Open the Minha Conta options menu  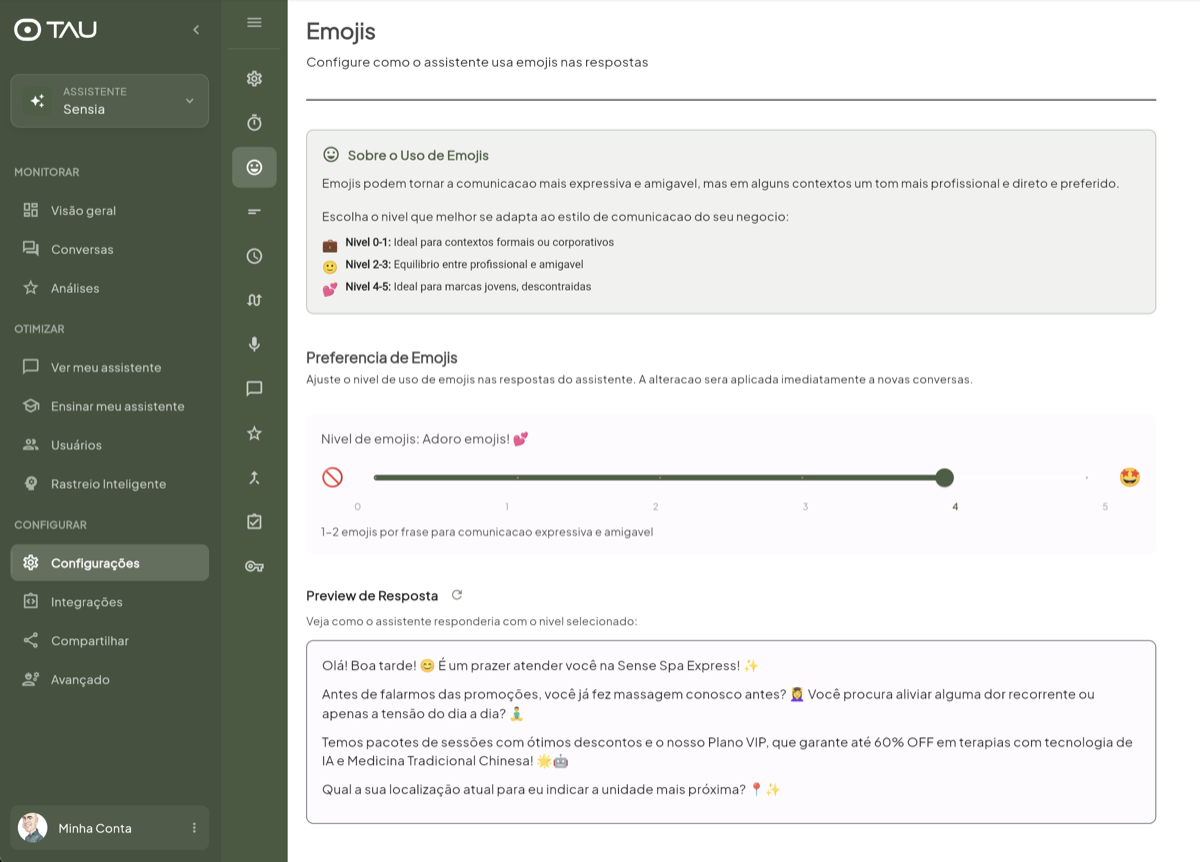click(196, 828)
